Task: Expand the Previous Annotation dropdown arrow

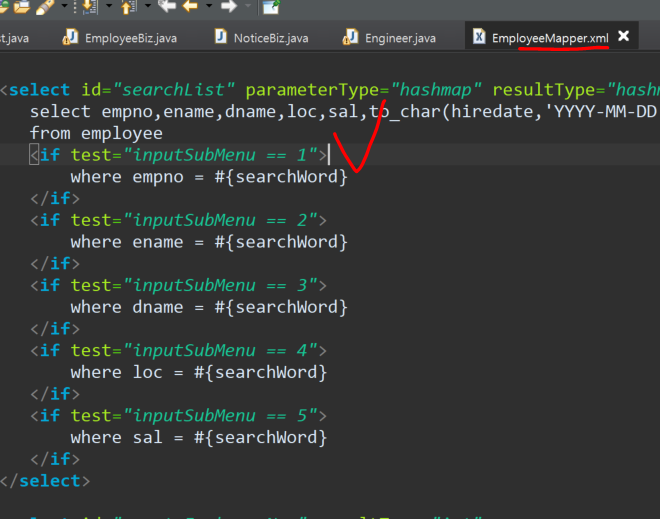Action: [x=148, y=6]
